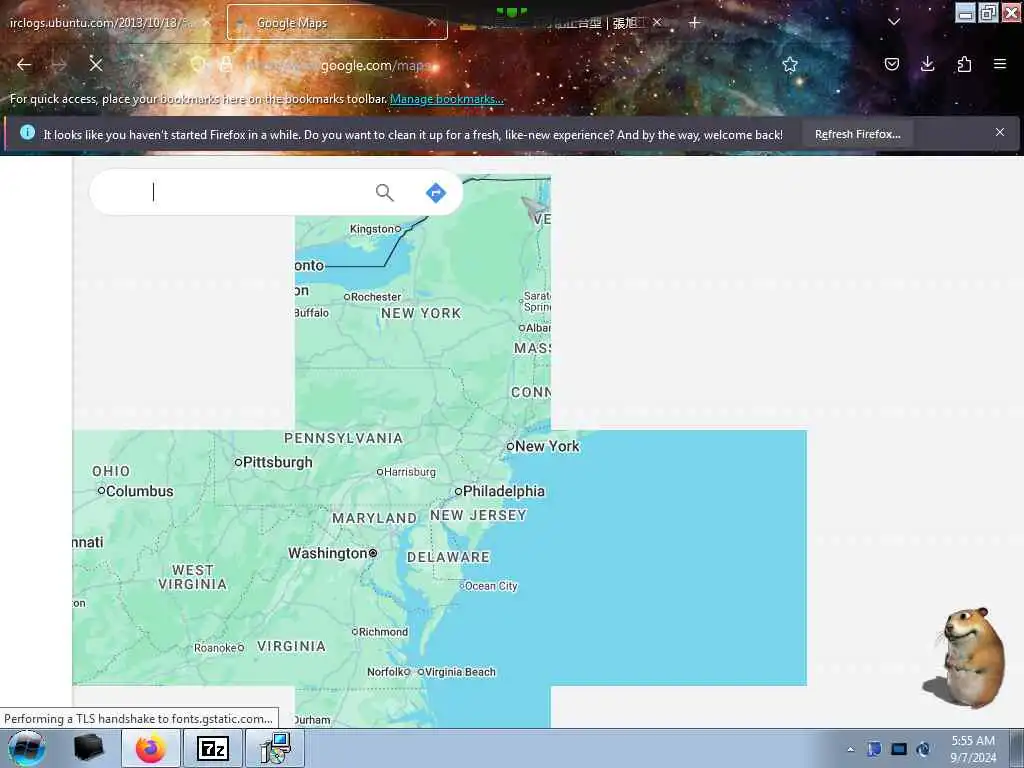Screen dimensions: 1024x768
Task: Click the DELAWARE state label
Action: 448,557
